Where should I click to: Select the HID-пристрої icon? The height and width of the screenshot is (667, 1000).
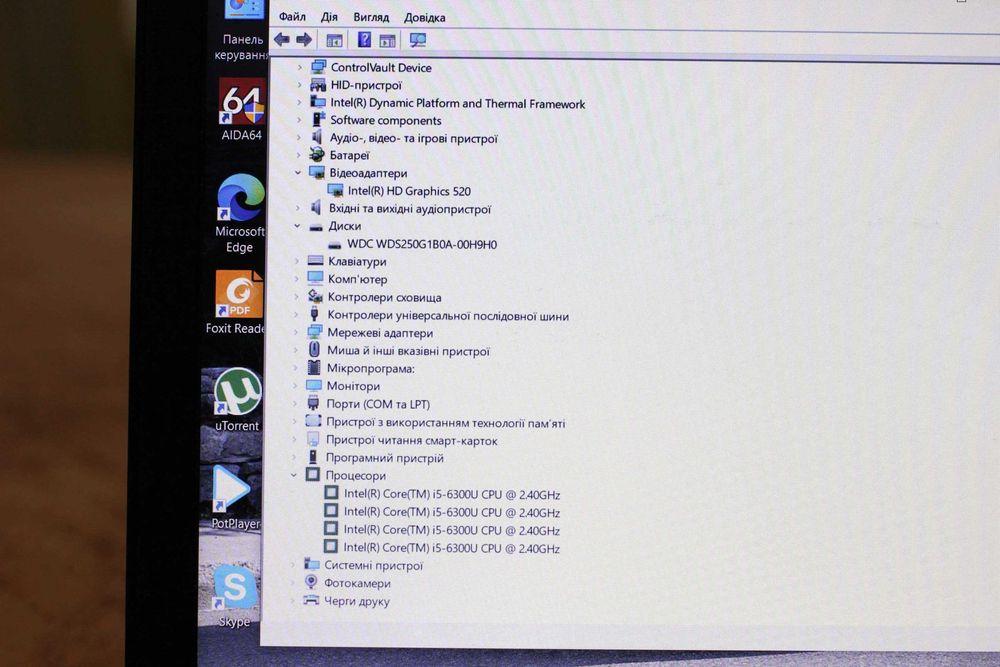pos(318,84)
